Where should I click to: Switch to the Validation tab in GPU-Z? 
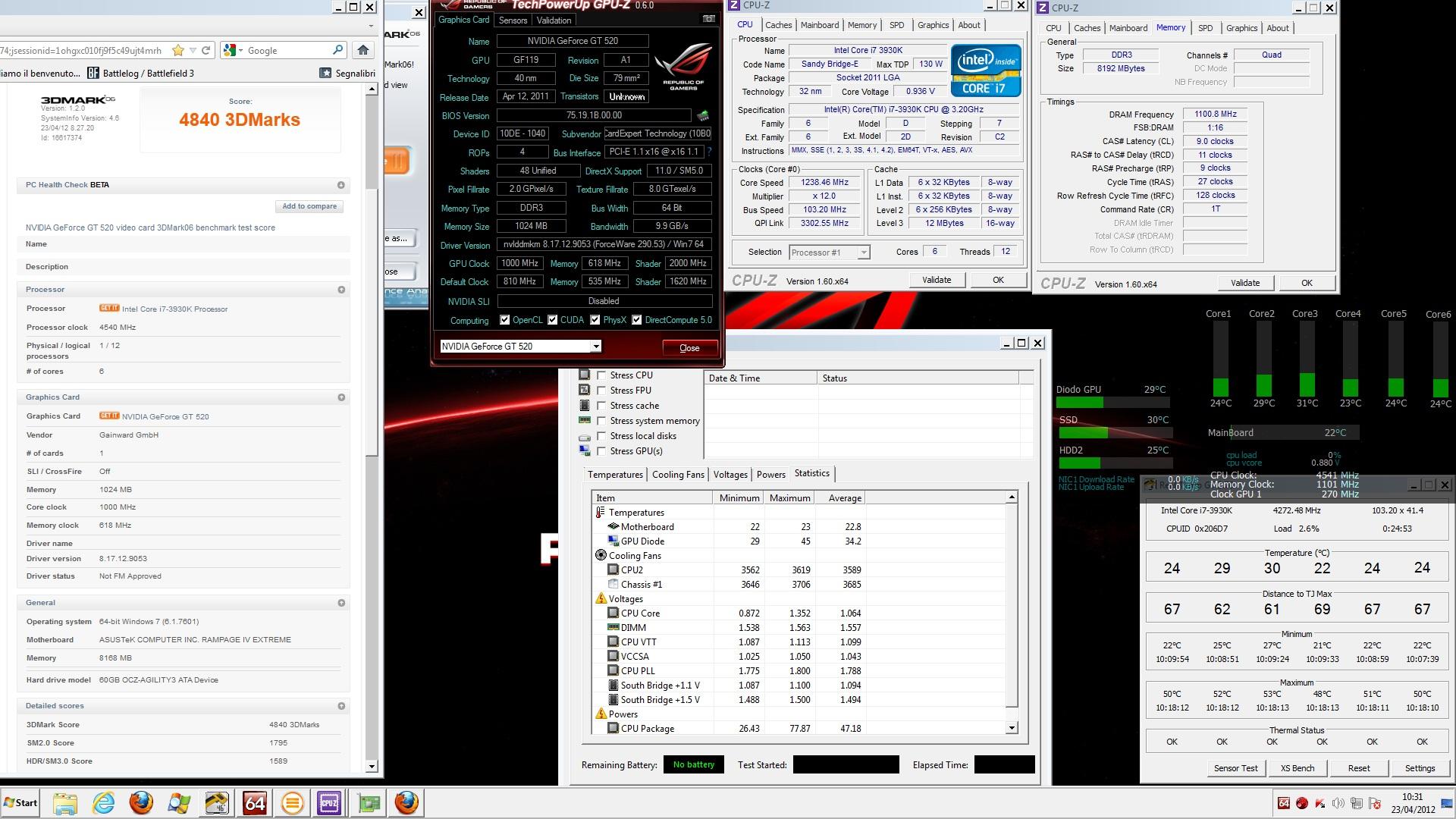pos(554,20)
